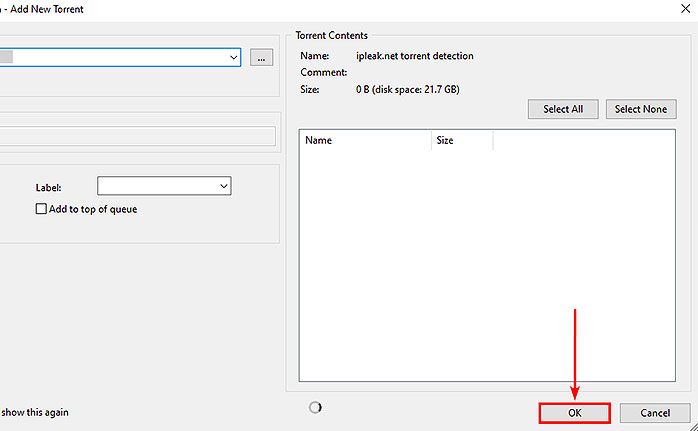Click inside the save location combo box
This screenshot has width=698, height=431.
click(120, 58)
